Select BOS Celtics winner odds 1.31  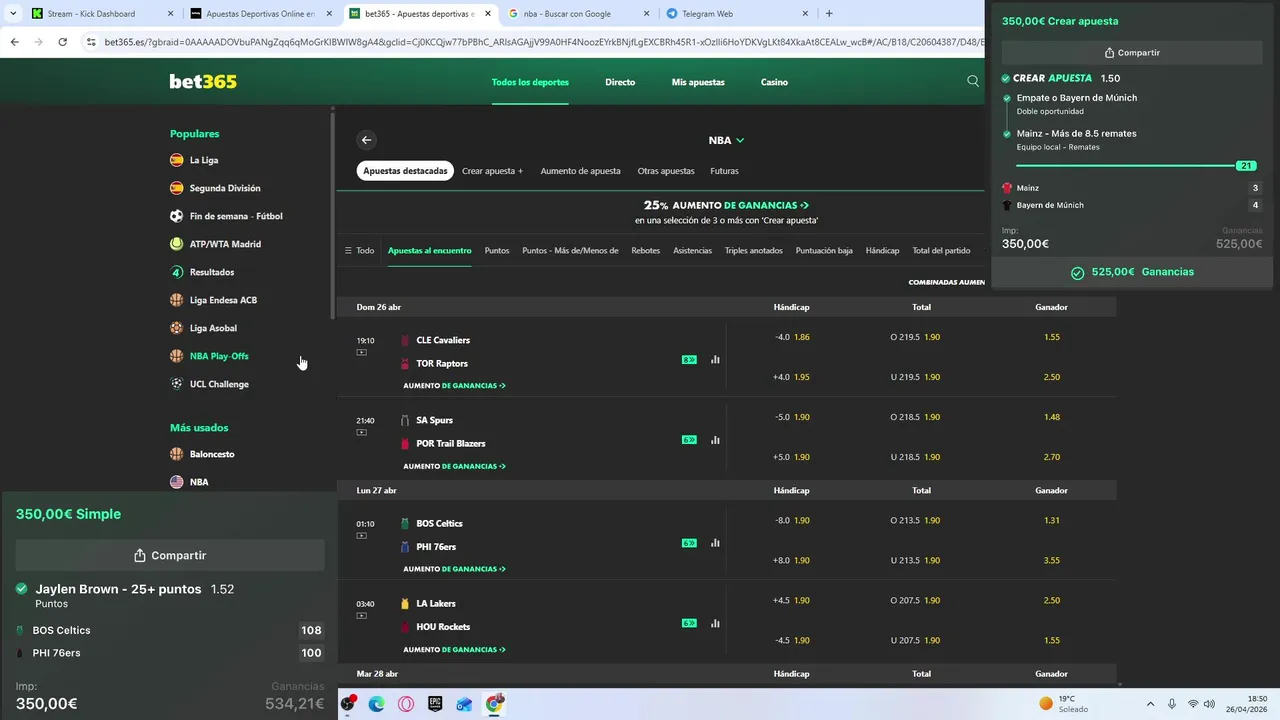click(1051, 520)
